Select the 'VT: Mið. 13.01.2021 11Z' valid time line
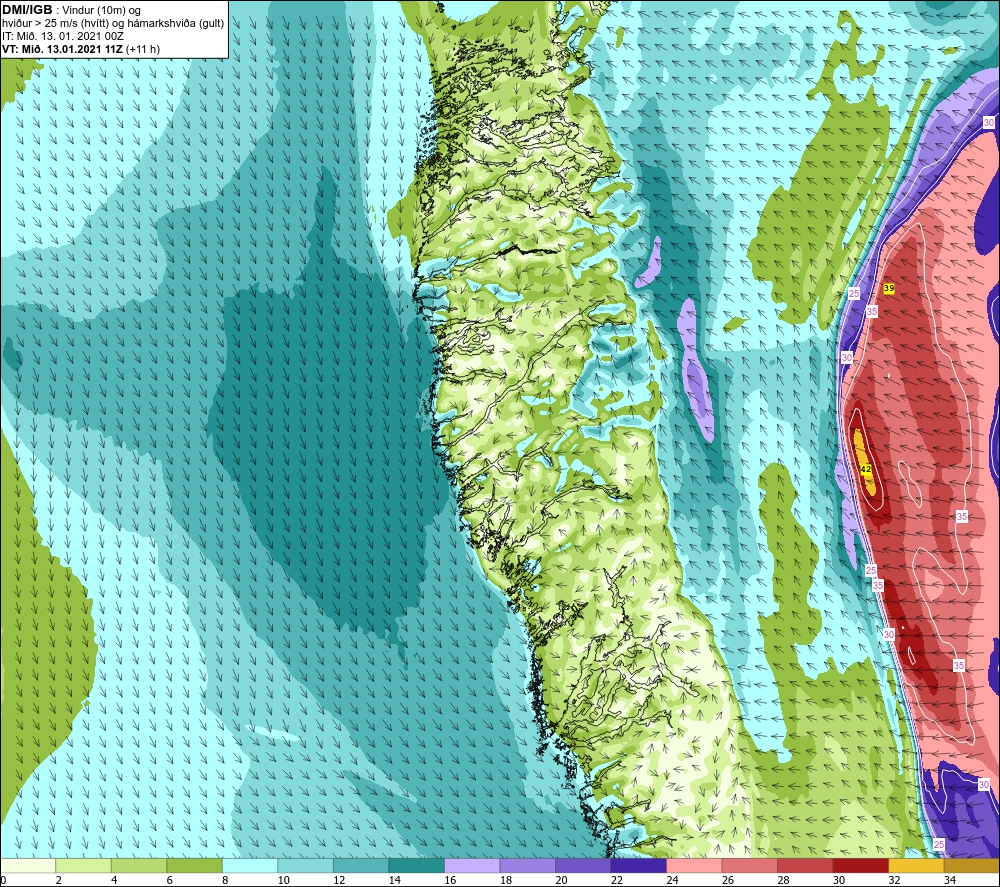The width and height of the screenshot is (1000, 887). click(x=62, y=48)
